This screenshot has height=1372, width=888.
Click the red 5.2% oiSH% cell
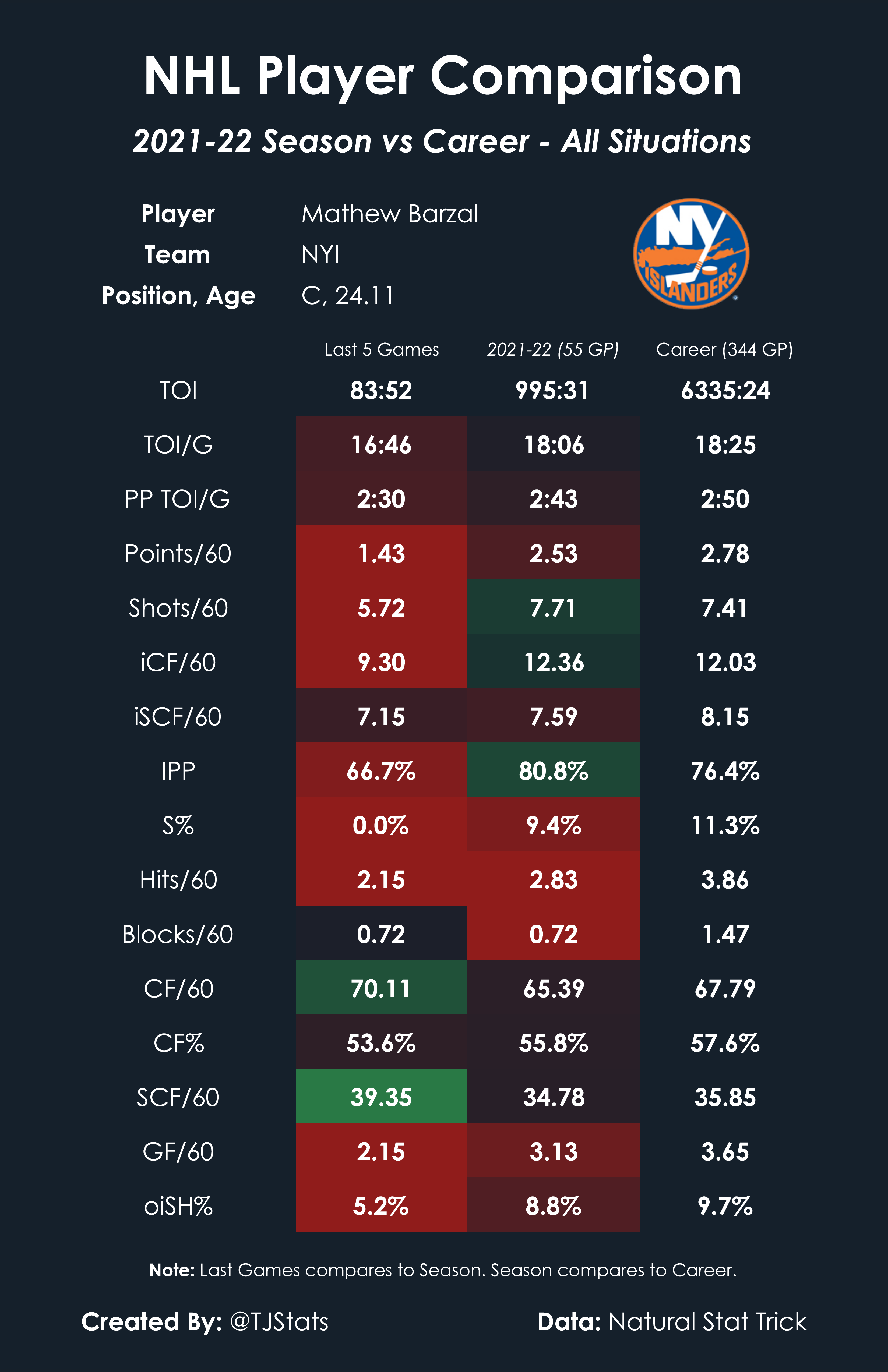click(x=381, y=1205)
